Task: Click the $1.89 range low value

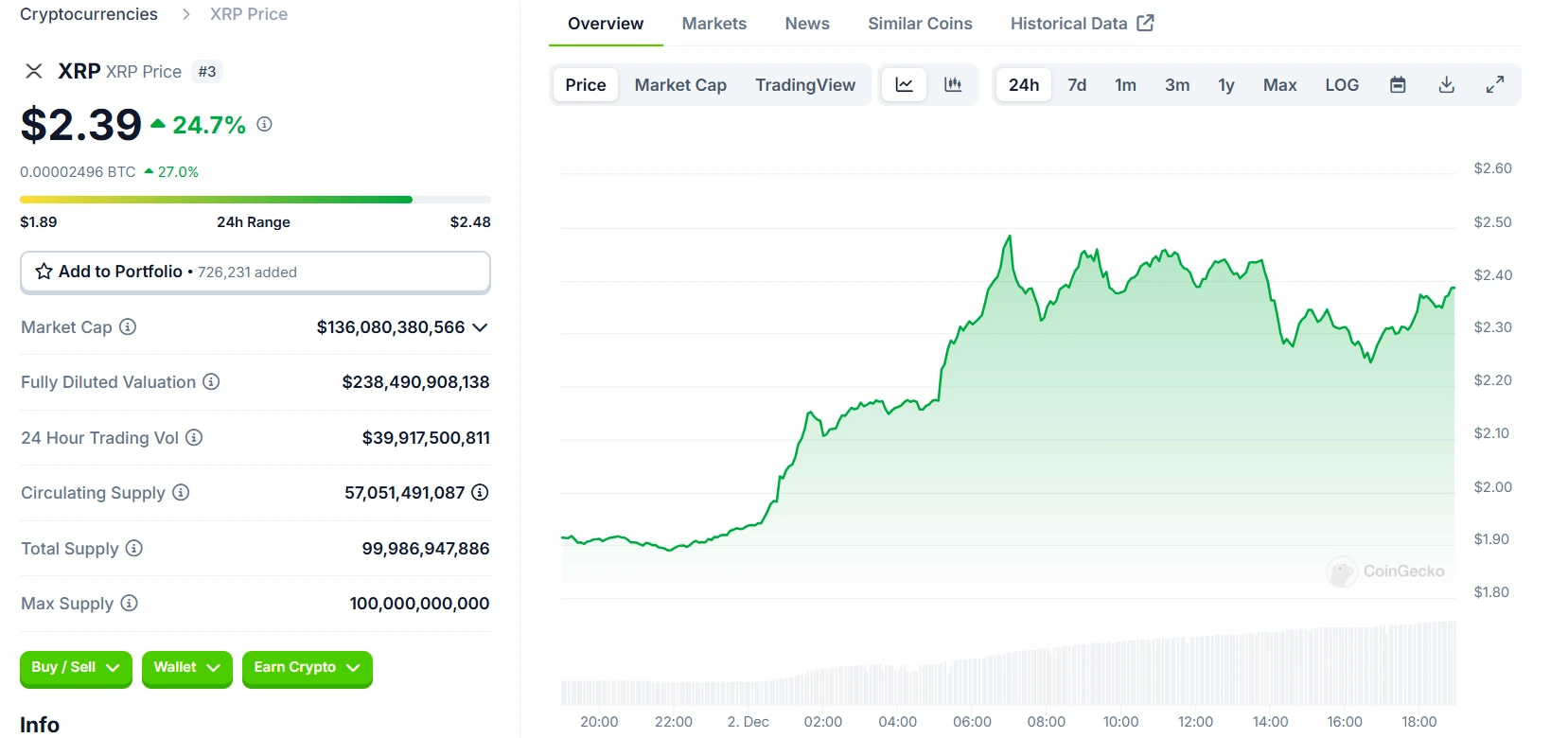Action: [38, 221]
